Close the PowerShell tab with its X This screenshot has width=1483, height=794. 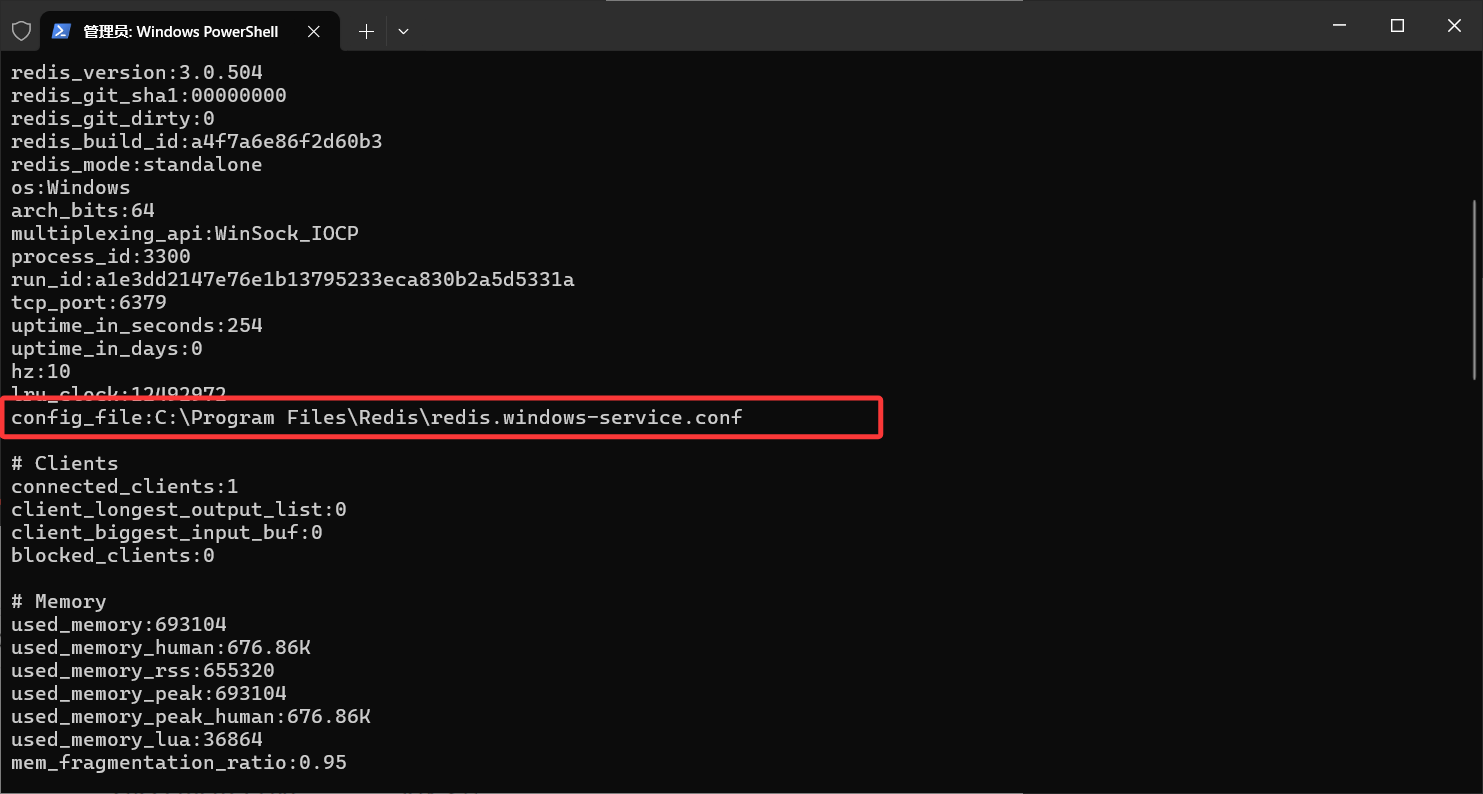click(x=314, y=31)
